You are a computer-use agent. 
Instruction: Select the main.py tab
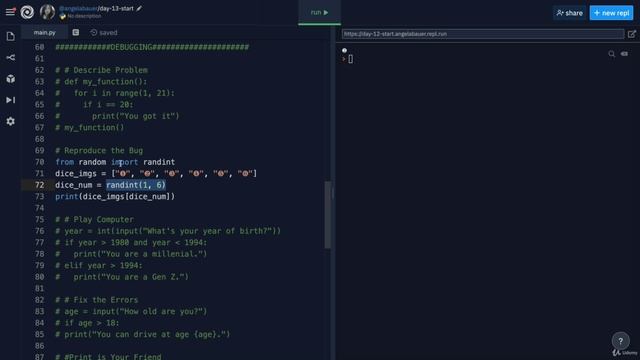[x=44, y=32]
